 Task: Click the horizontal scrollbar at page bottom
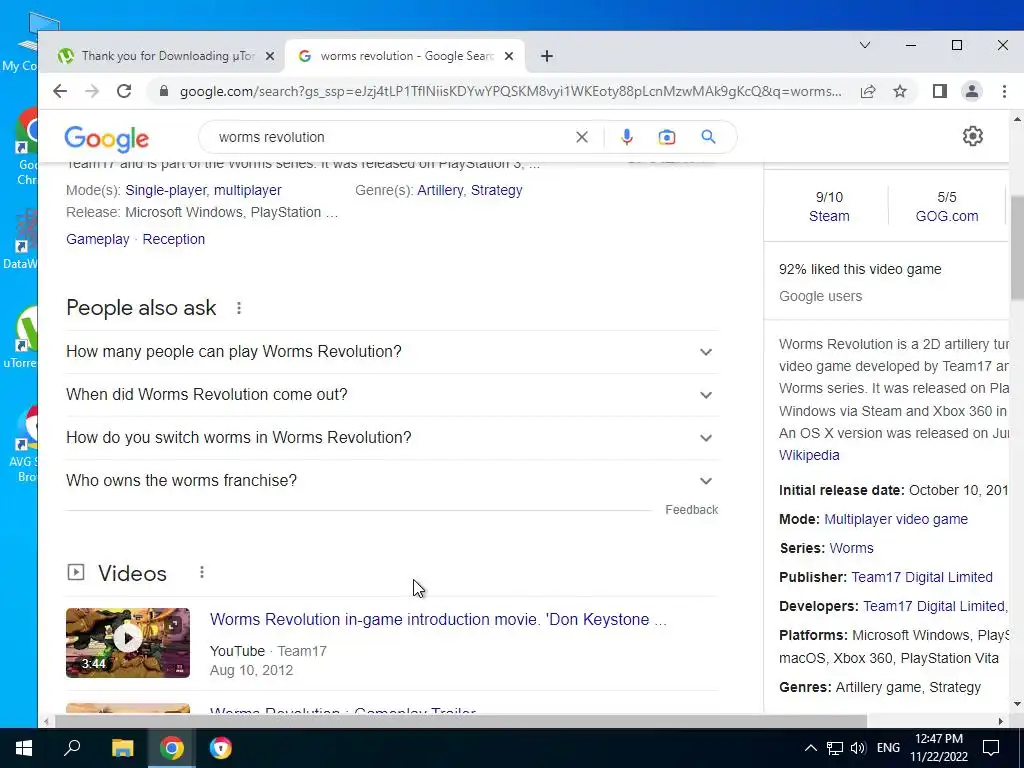click(461, 721)
